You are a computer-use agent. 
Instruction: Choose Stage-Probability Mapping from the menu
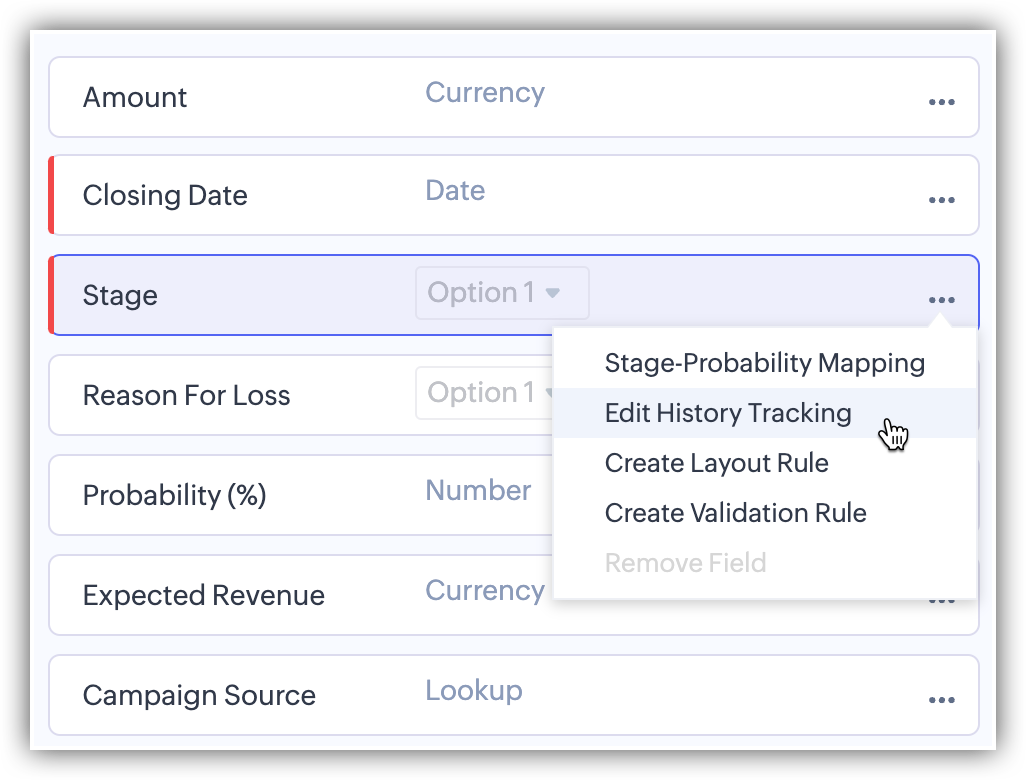point(764,363)
